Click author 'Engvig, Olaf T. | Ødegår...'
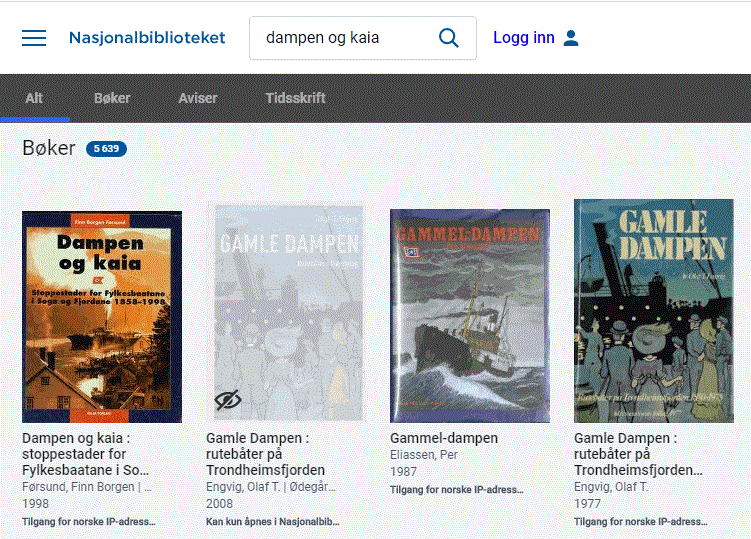 point(271,487)
